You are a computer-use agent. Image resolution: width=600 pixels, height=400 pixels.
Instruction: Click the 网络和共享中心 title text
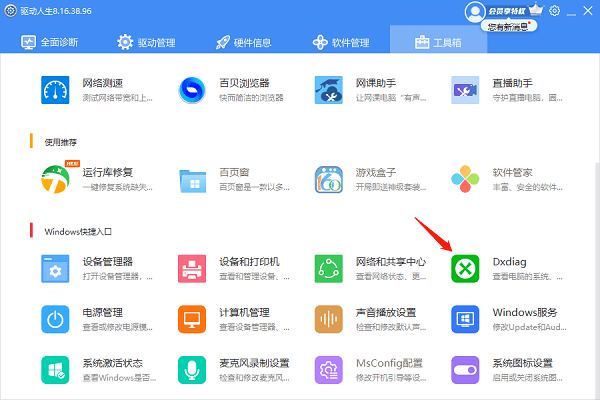click(x=391, y=262)
